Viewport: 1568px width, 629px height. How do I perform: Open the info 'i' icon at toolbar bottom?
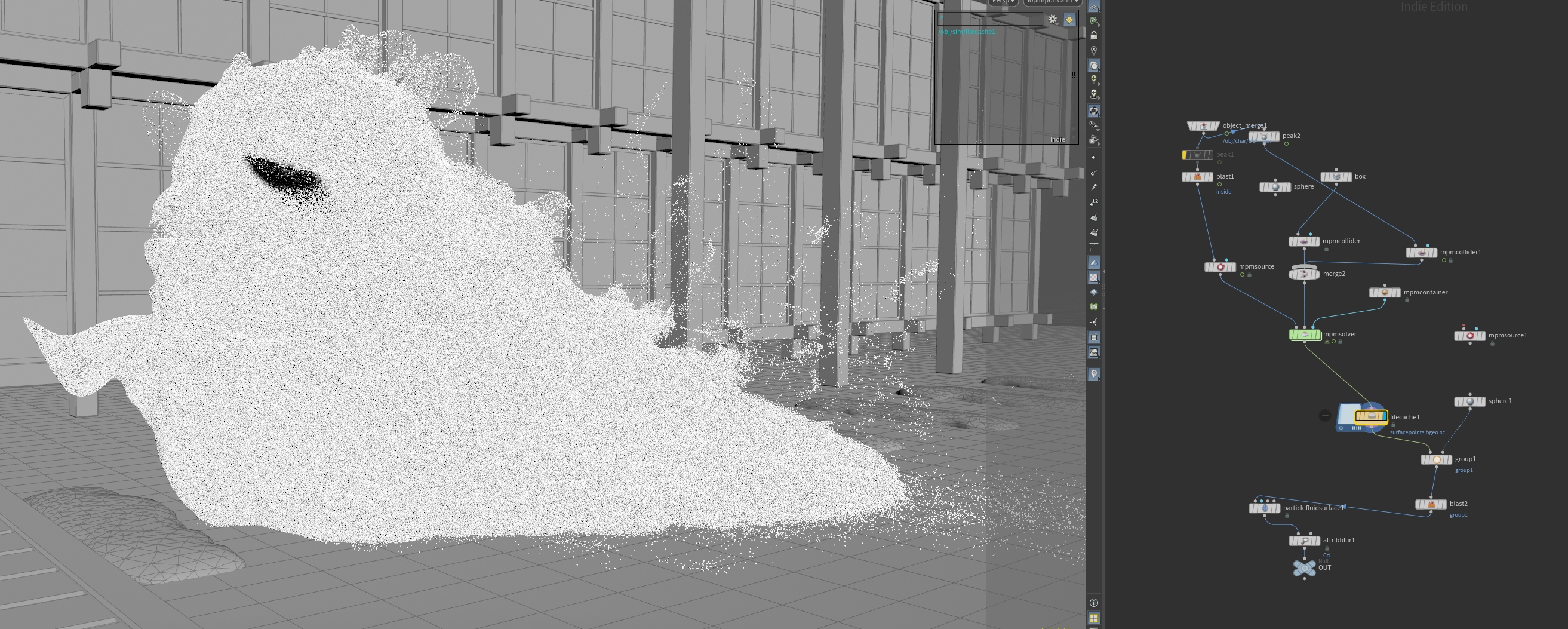point(1094,603)
